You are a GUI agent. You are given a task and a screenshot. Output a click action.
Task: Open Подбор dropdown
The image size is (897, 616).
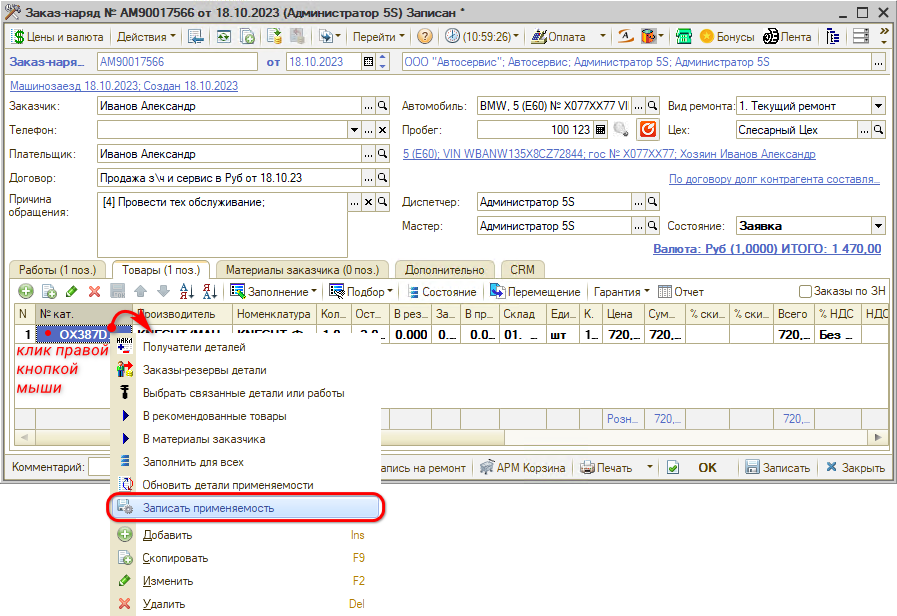361,292
